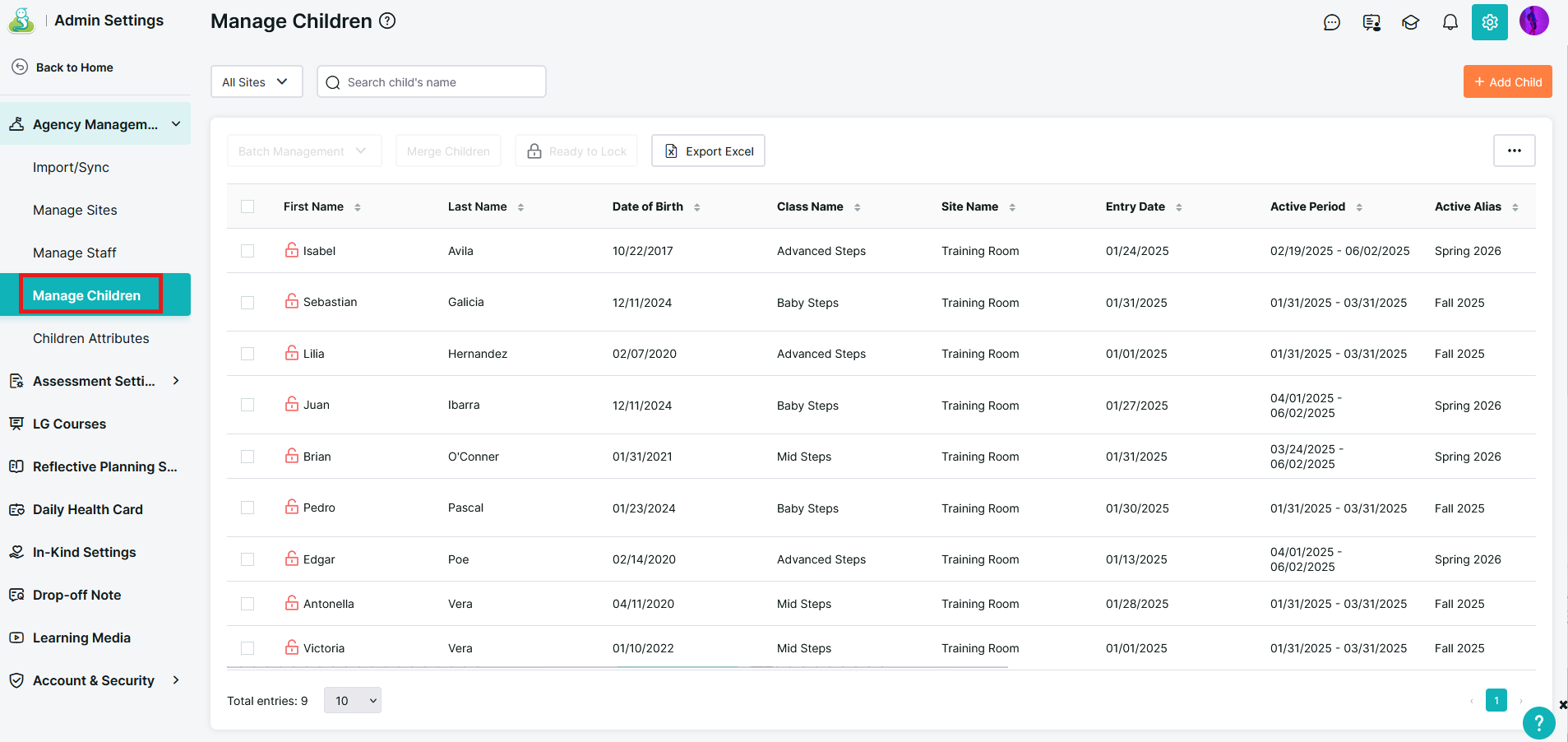Check the box for Brian O'Conner
The width and height of the screenshot is (1568, 742).
tap(247, 457)
